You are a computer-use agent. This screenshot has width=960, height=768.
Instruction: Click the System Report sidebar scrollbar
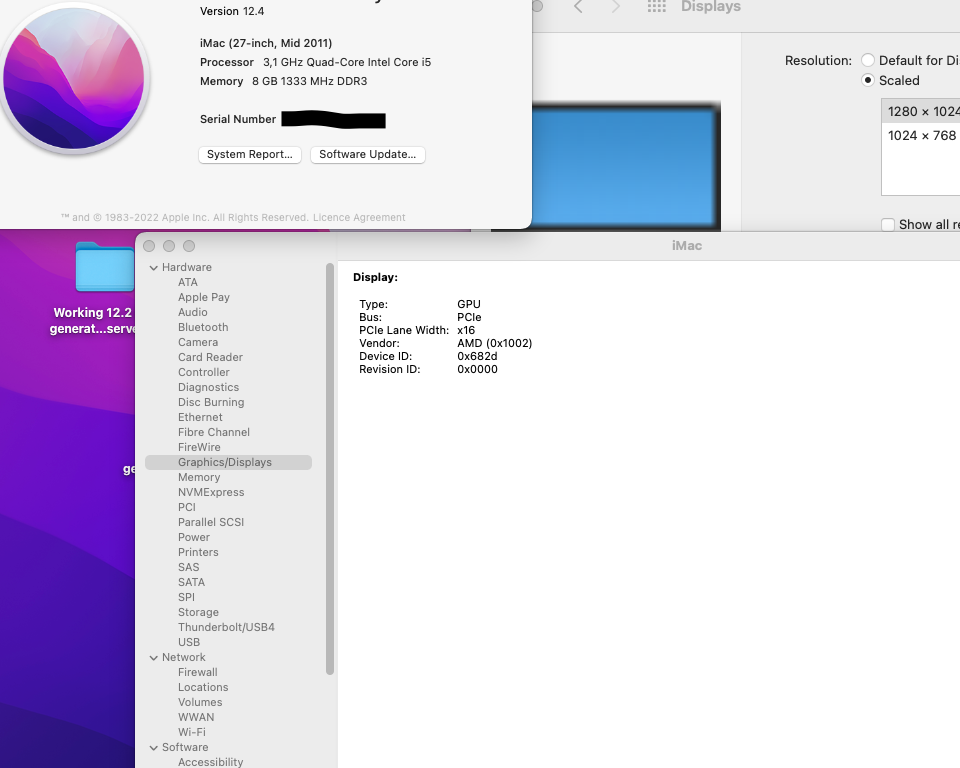point(330,469)
